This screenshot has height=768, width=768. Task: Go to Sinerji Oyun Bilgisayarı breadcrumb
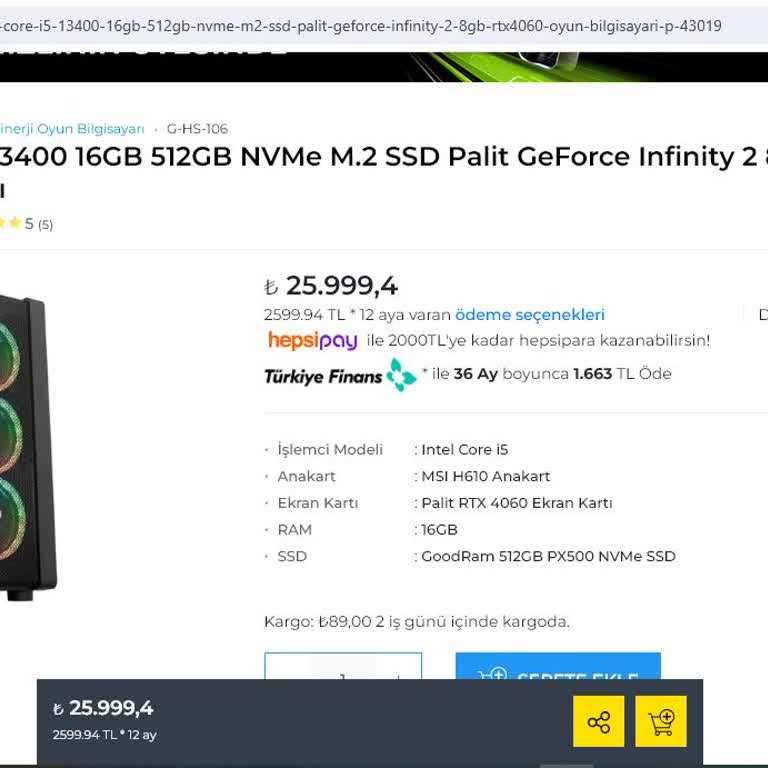pyautogui.click(x=72, y=129)
